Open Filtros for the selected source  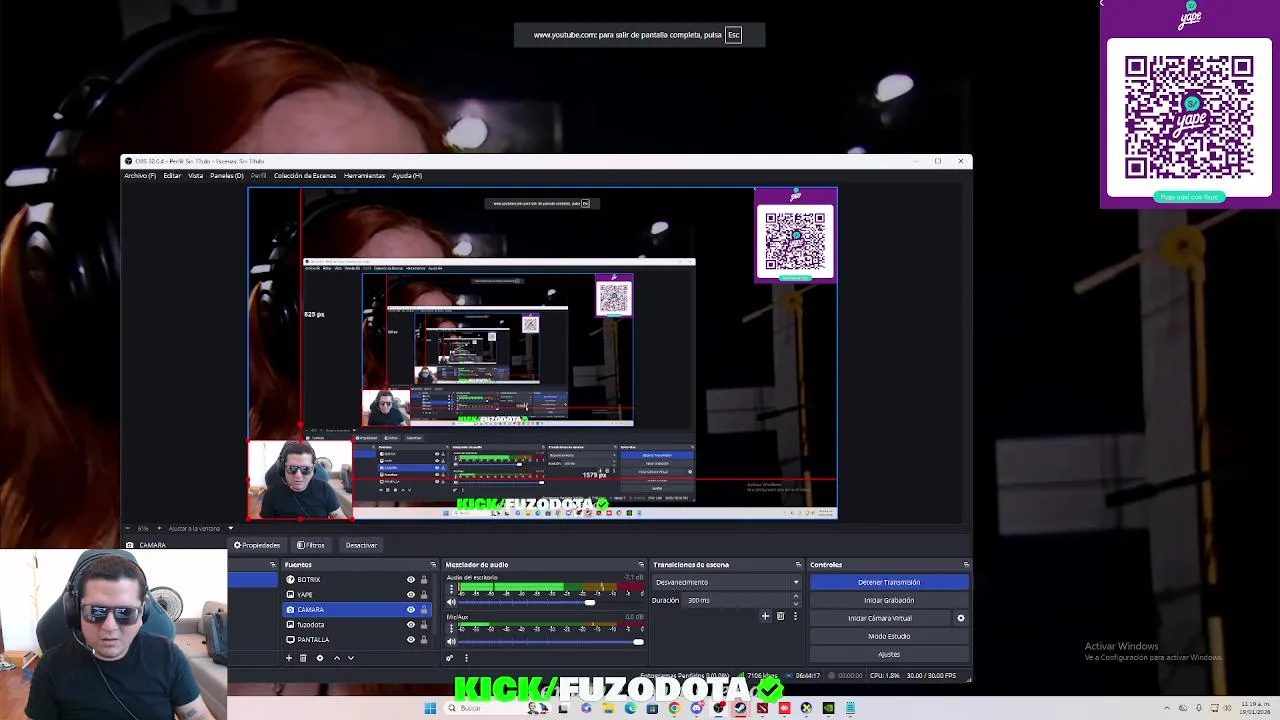pyautogui.click(x=311, y=545)
